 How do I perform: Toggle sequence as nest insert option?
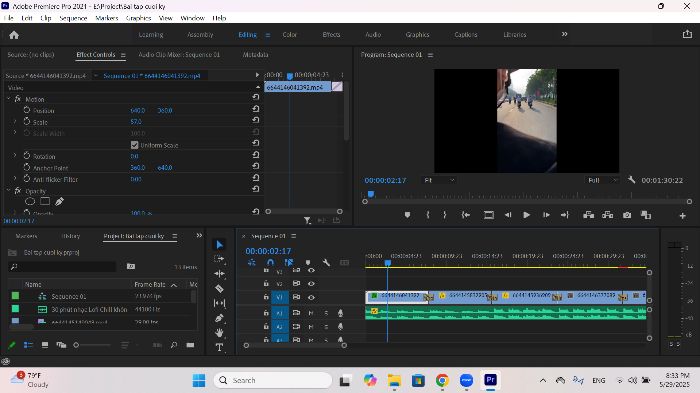tap(252, 263)
